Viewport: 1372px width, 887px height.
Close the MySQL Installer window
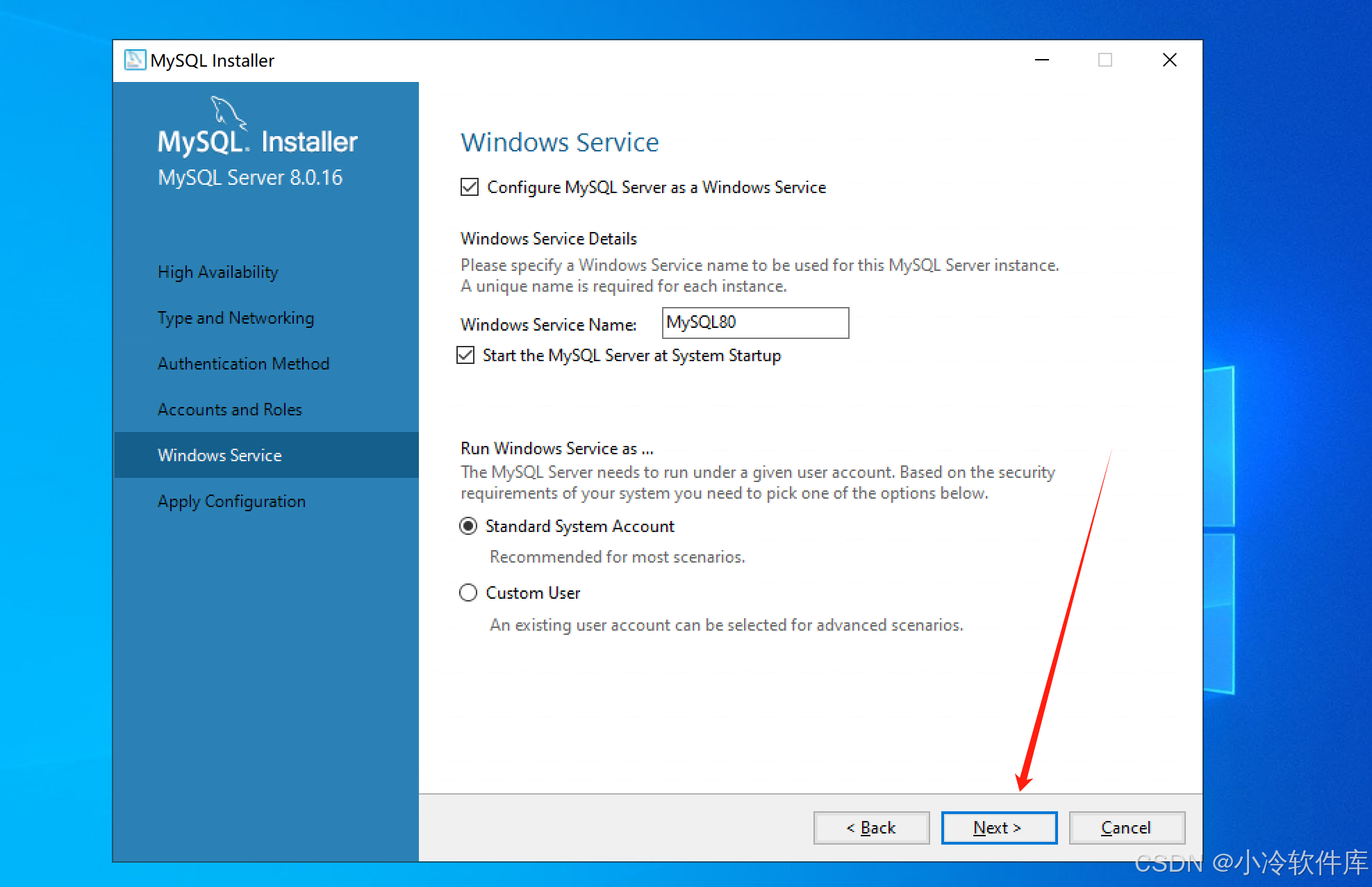[x=1169, y=60]
